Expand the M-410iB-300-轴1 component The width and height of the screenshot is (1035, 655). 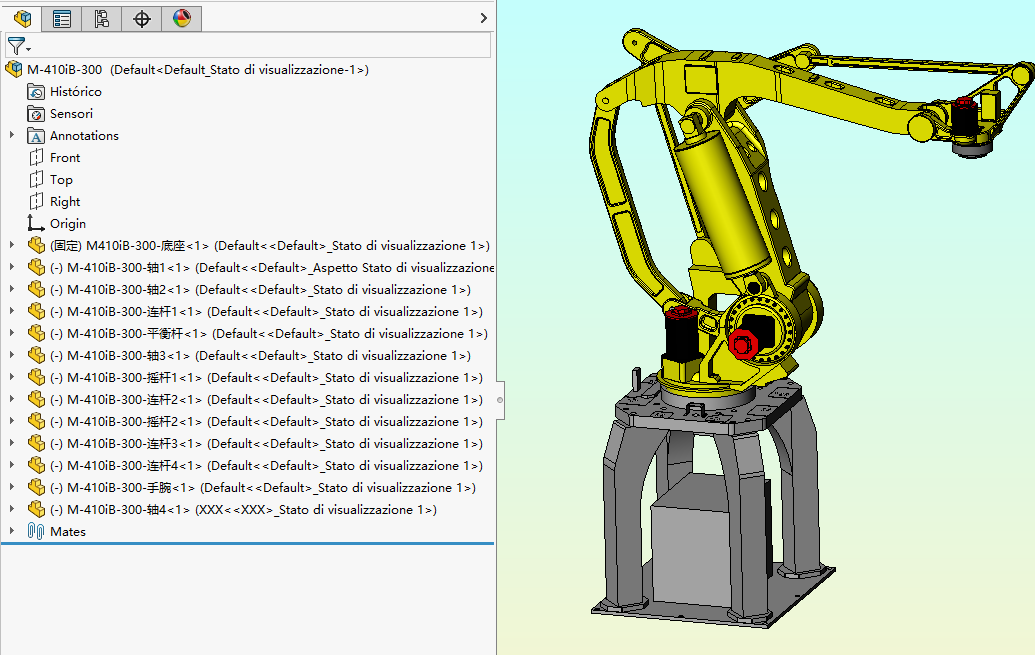(x=12, y=267)
